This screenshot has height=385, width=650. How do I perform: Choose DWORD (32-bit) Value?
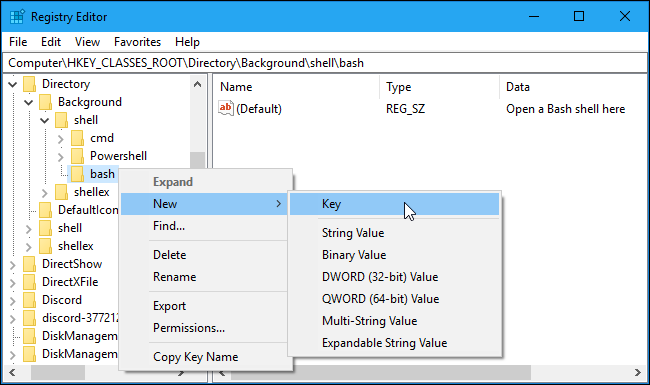[x=394, y=277]
